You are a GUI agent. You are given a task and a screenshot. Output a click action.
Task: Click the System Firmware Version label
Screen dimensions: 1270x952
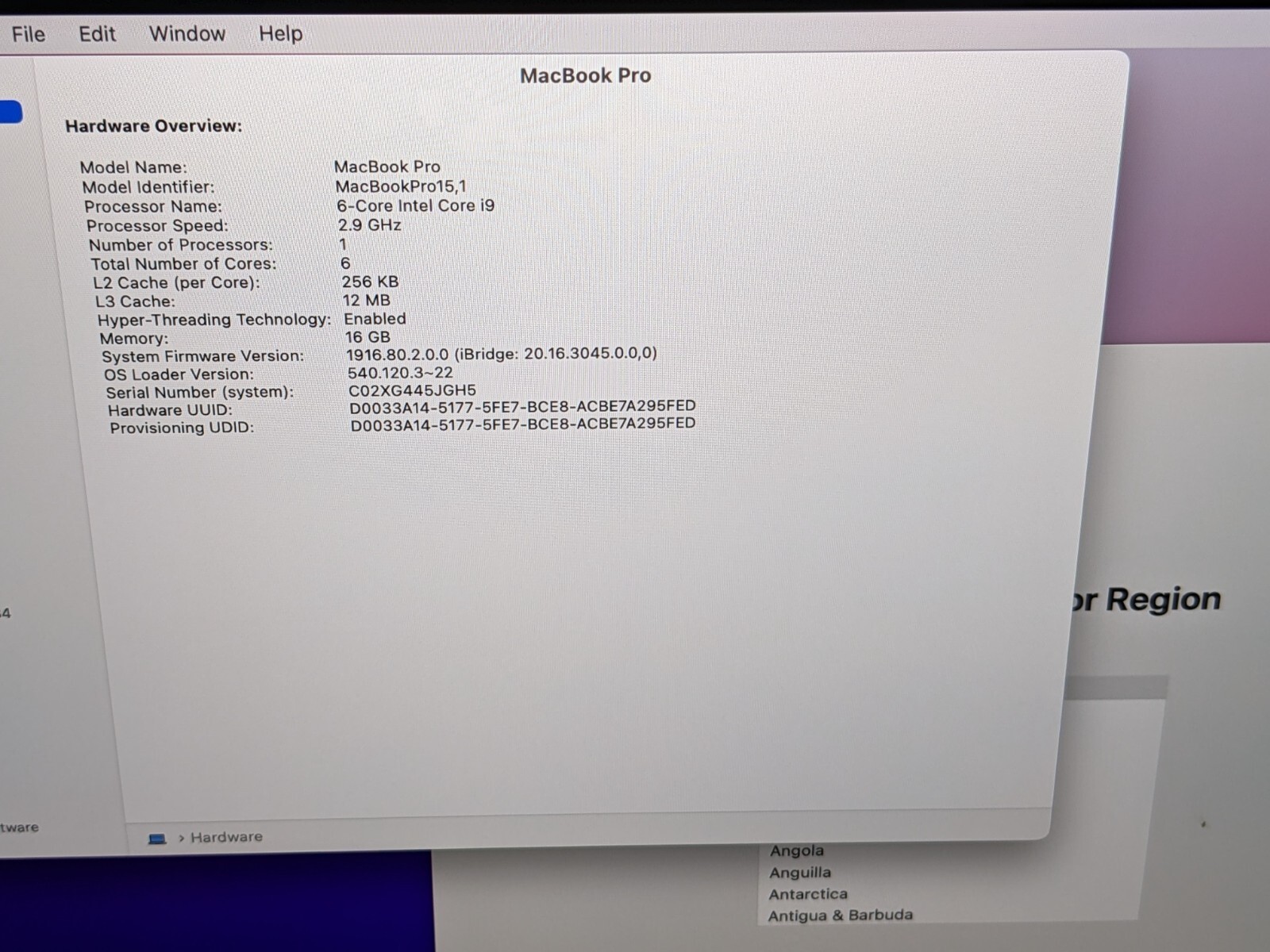[x=203, y=357]
